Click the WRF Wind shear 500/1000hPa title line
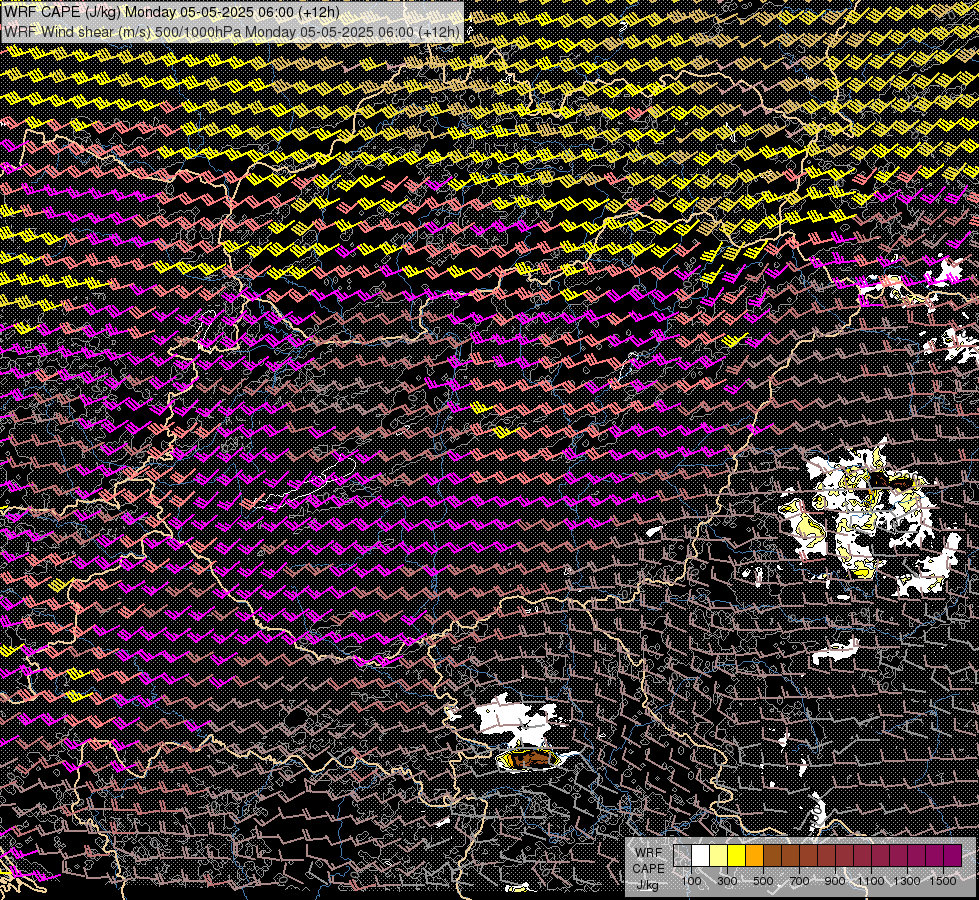979x900 pixels. pos(232,31)
